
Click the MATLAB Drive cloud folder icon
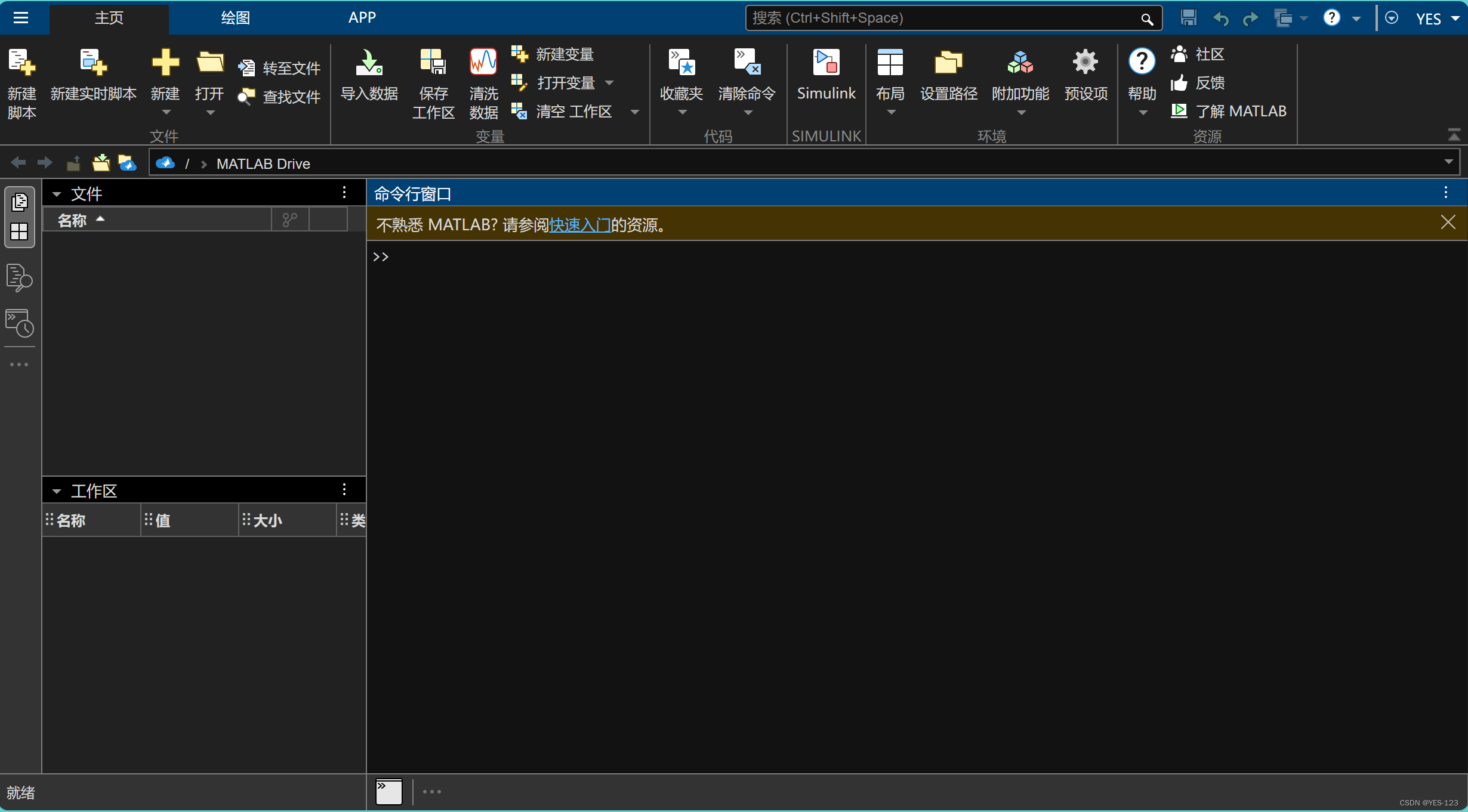(127, 162)
